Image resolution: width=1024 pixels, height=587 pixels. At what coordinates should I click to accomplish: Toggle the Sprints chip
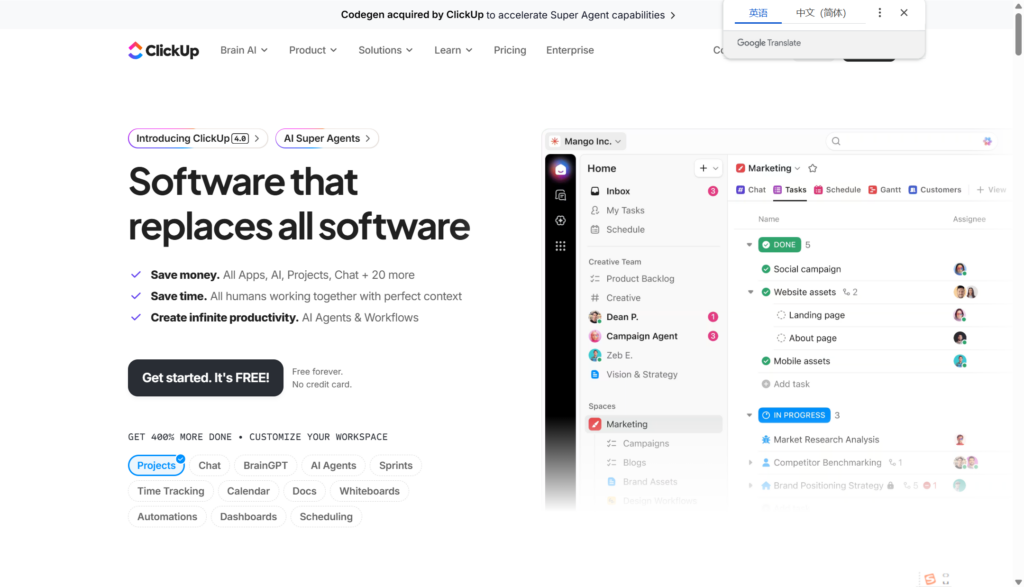click(396, 465)
